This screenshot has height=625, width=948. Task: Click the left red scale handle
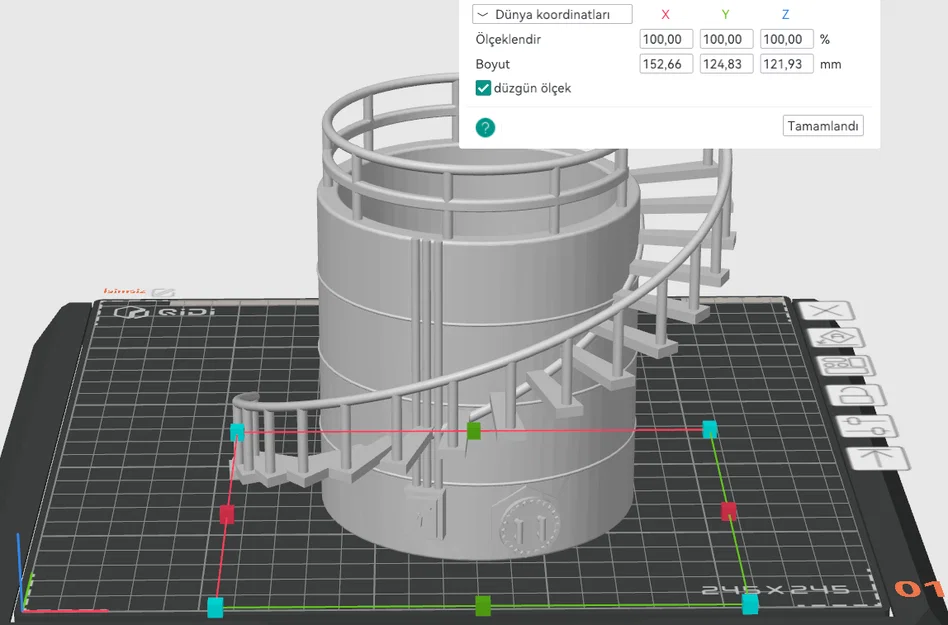tap(227, 514)
